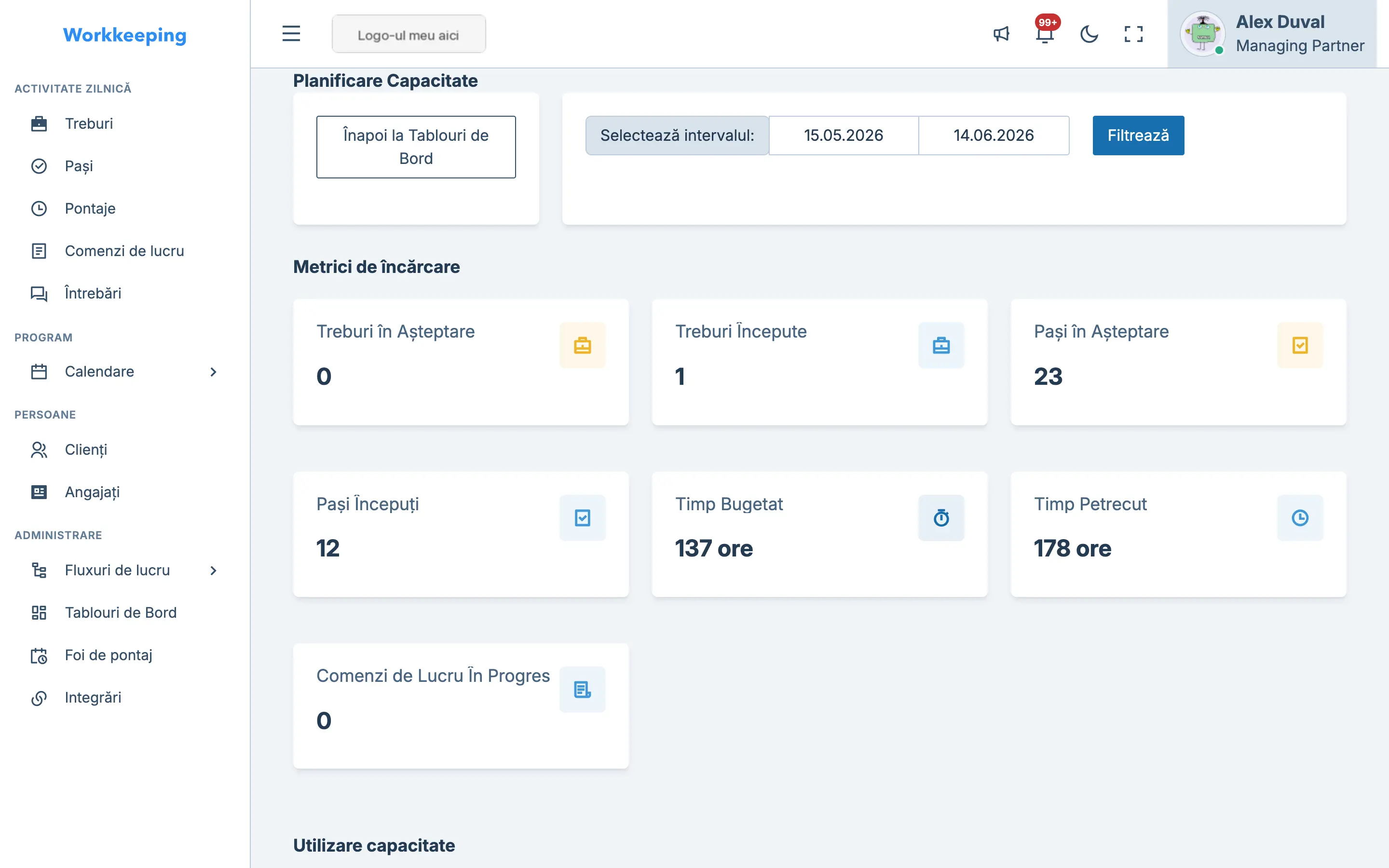Viewport: 1389px width, 868px height.
Task: Click Înapoi la Tablouri de Bord button
Action: (416, 147)
